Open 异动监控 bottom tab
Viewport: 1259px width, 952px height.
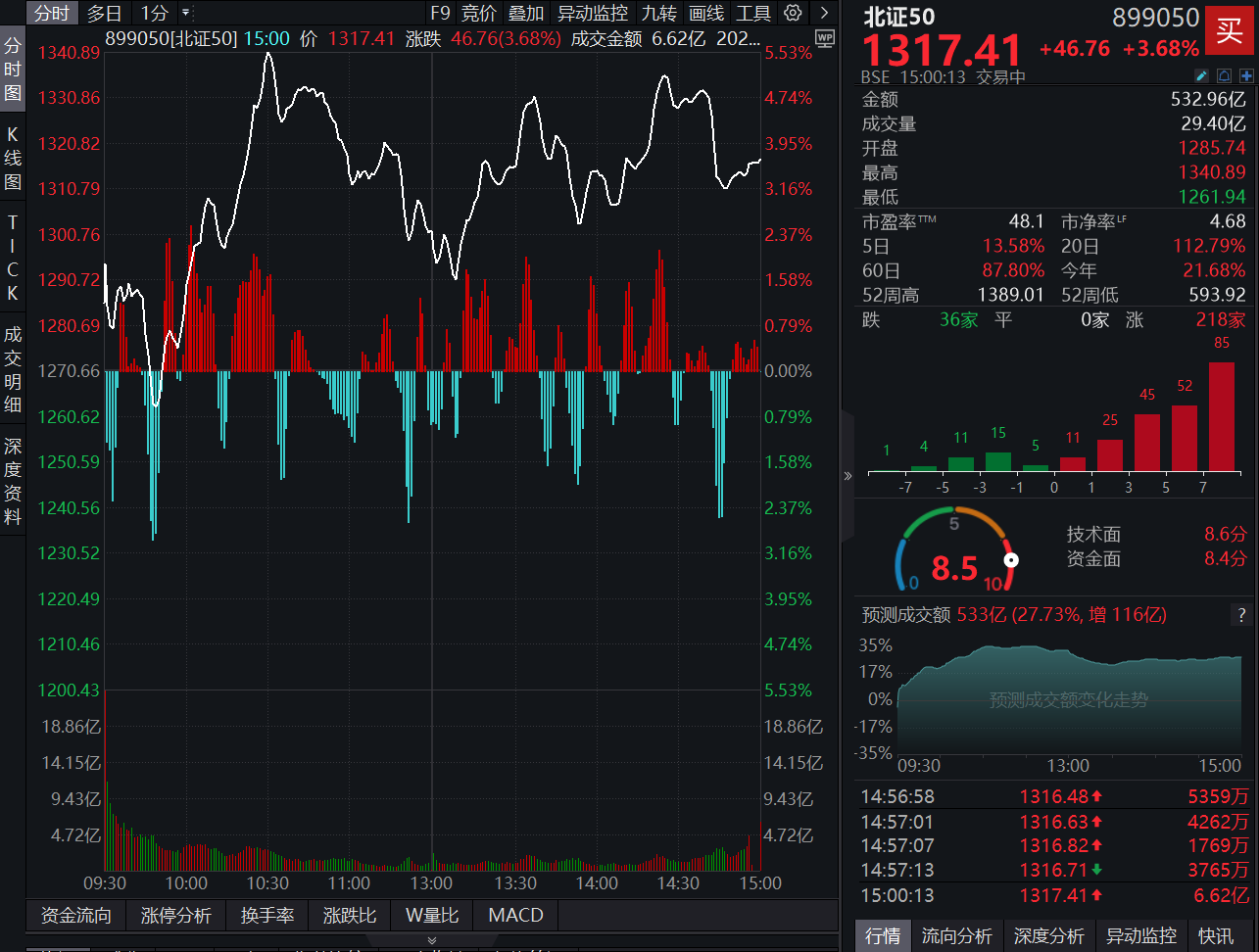pos(1141,936)
